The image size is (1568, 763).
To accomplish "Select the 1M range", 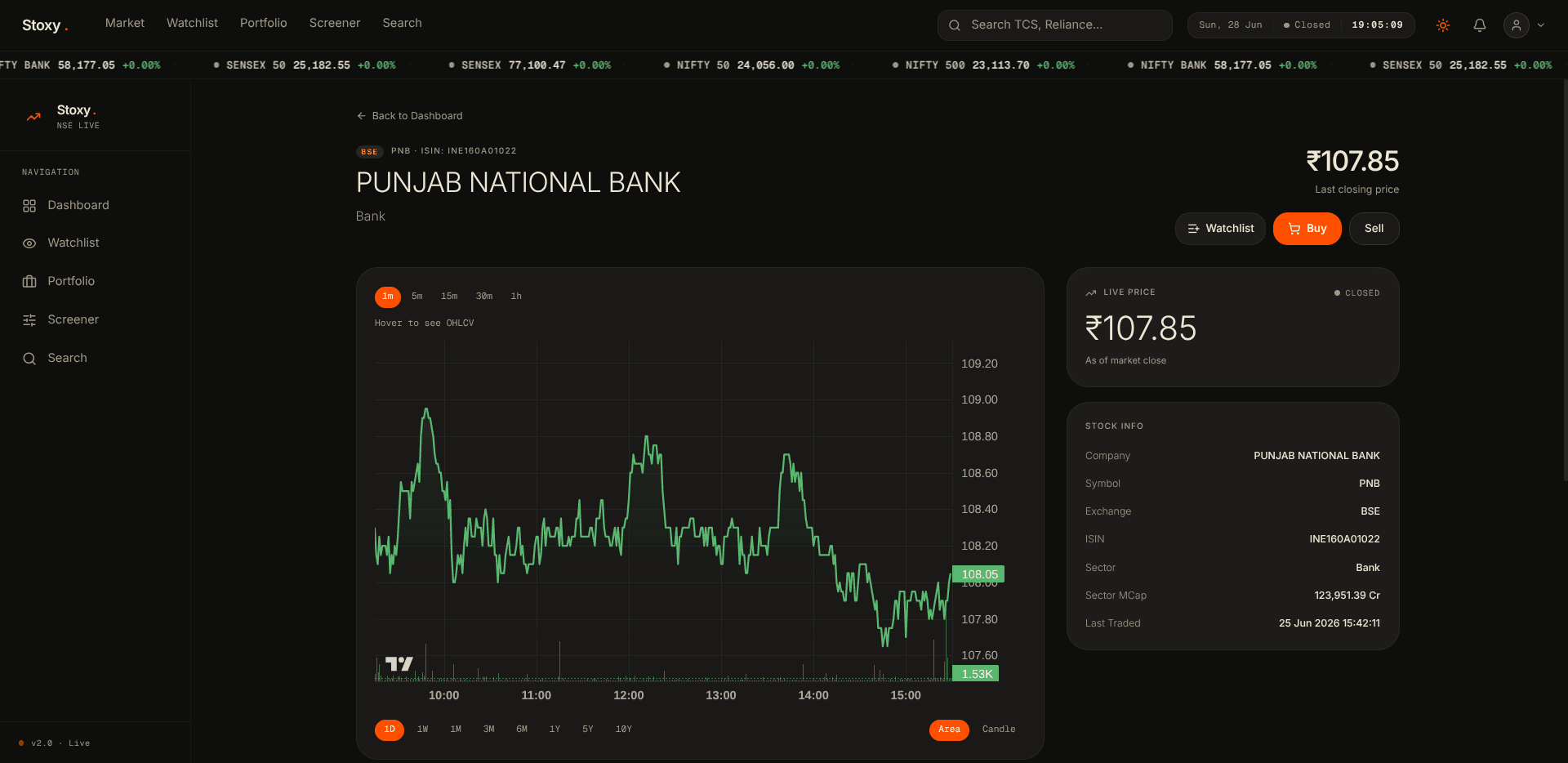I will click(456, 730).
